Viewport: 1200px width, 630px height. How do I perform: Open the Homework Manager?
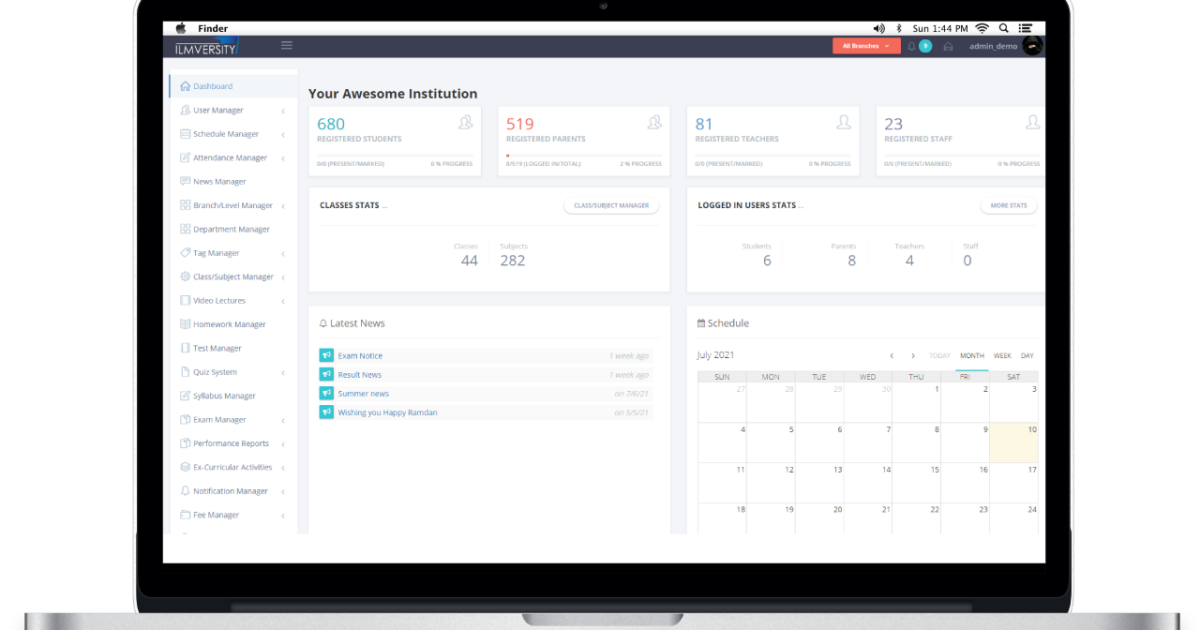(x=220, y=324)
